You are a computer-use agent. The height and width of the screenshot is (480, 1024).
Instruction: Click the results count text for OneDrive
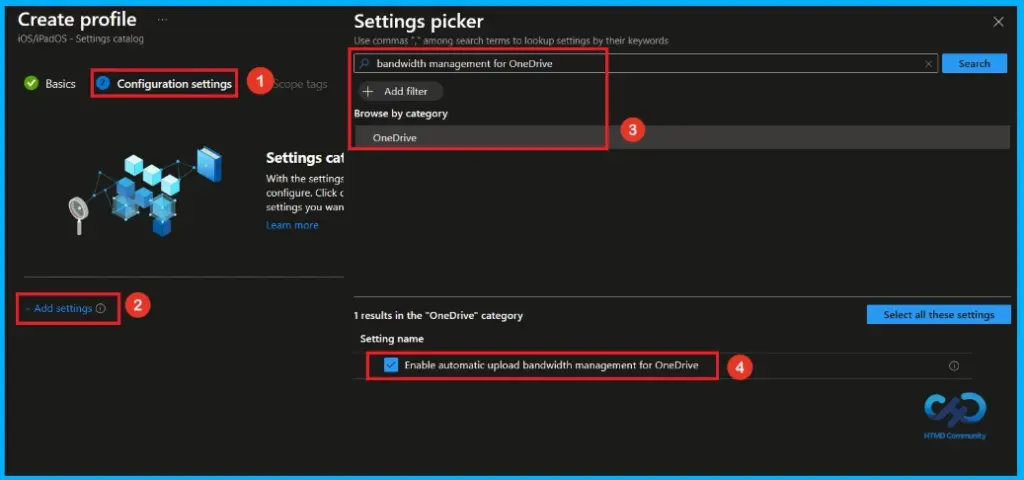coord(438,315)
